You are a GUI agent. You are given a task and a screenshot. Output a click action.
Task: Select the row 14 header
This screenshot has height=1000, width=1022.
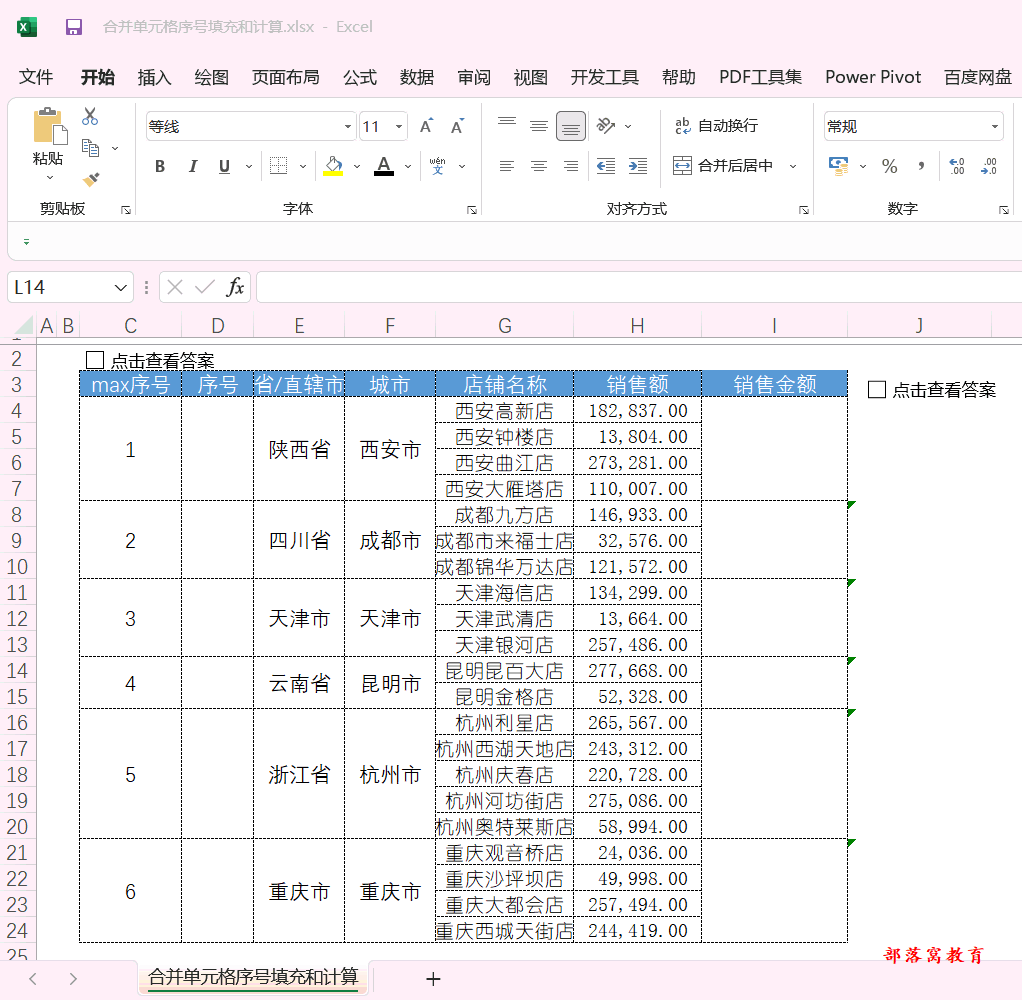[18, 671]
